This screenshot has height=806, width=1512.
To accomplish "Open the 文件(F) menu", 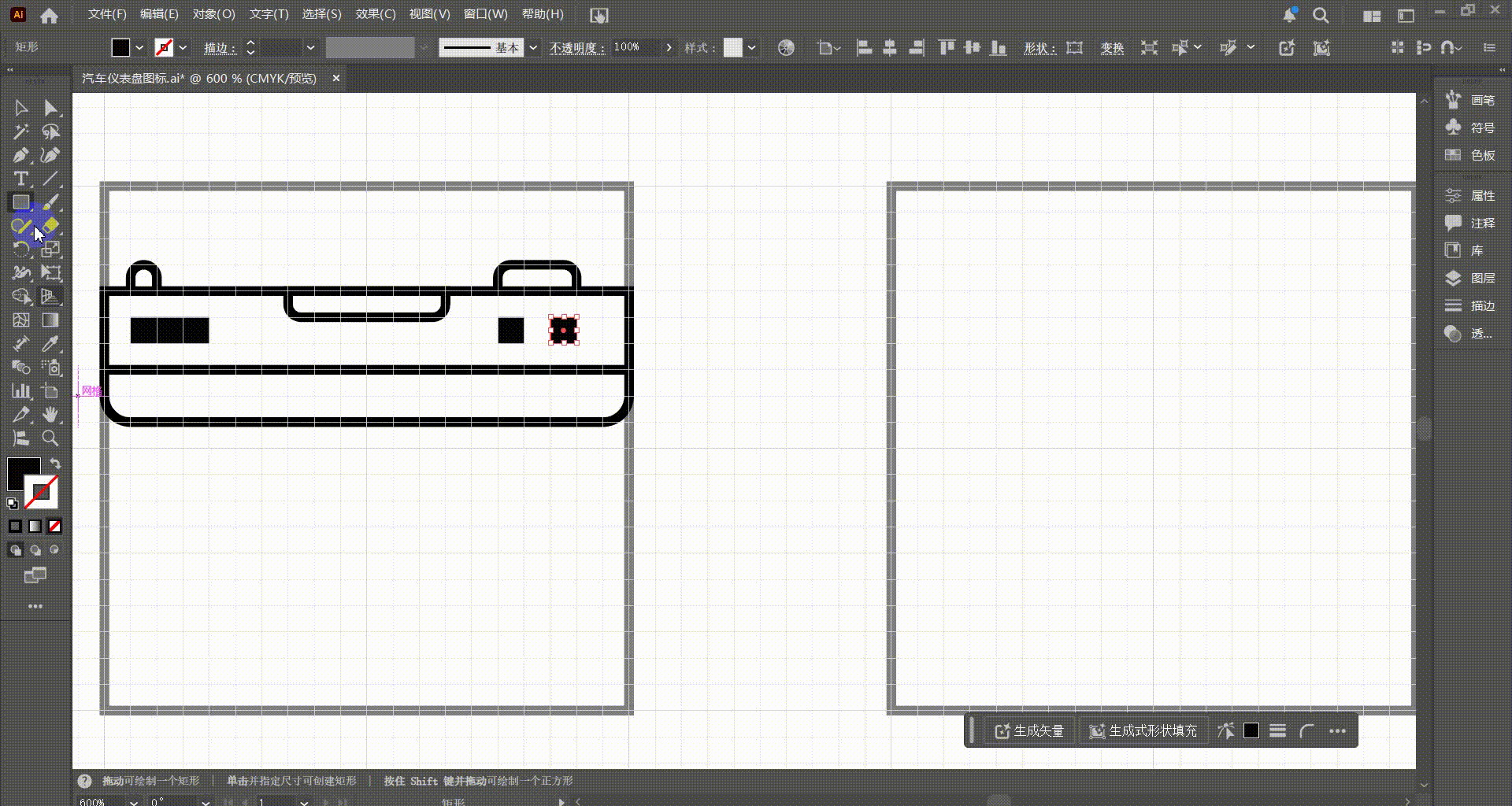I will 107,14.
